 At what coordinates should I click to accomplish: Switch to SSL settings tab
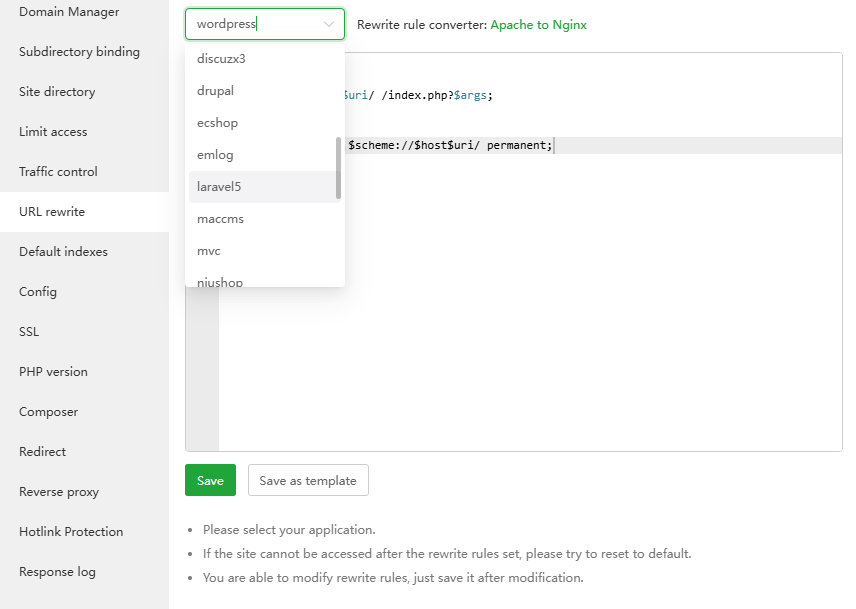[x=29, y=332]
